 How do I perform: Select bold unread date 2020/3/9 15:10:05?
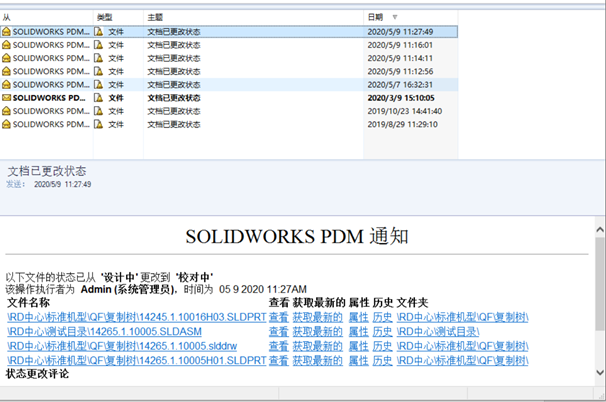click(401, 98)
